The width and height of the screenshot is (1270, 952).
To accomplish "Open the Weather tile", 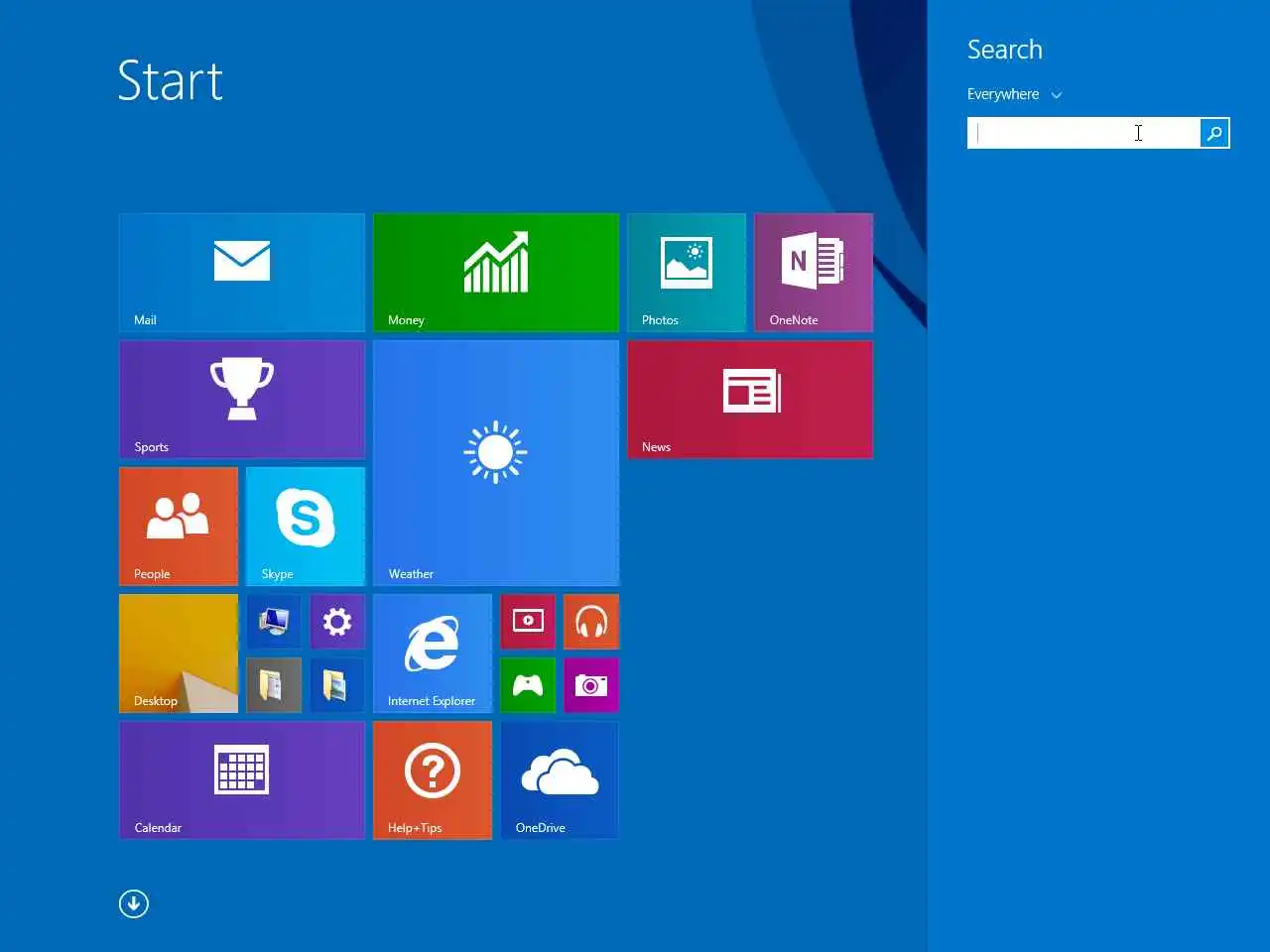I will (496, 463).
